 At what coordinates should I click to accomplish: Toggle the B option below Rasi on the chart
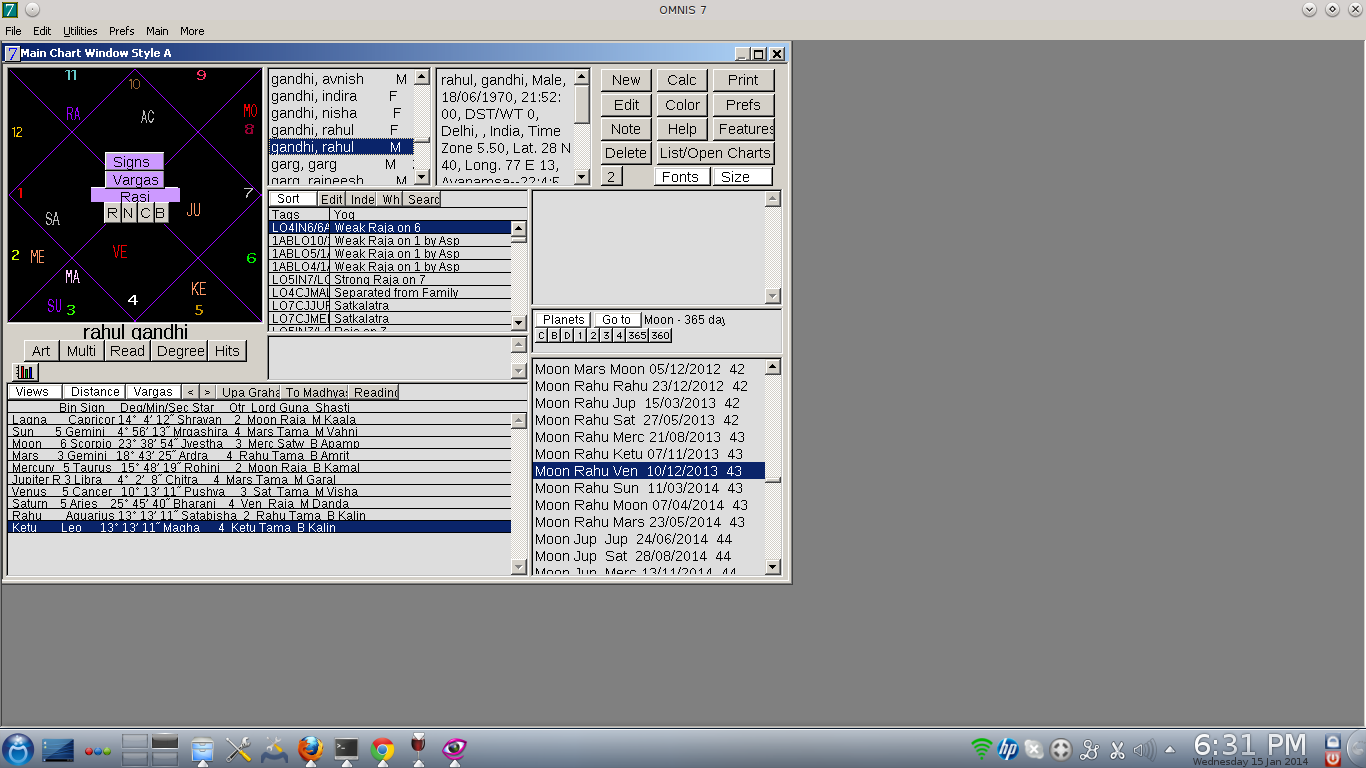(160, 213)
